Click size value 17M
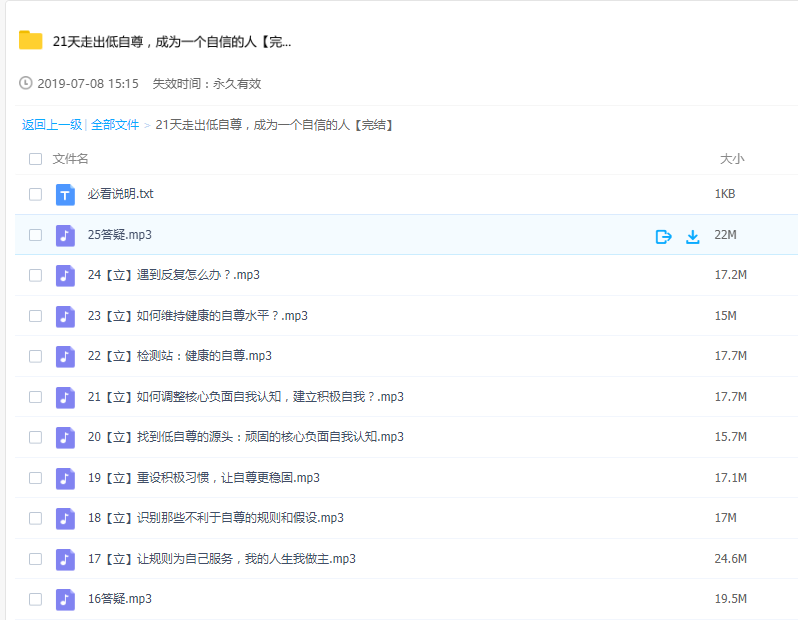Image resolution: width=798 pixels, height=620 pixels. pos(726,518)
